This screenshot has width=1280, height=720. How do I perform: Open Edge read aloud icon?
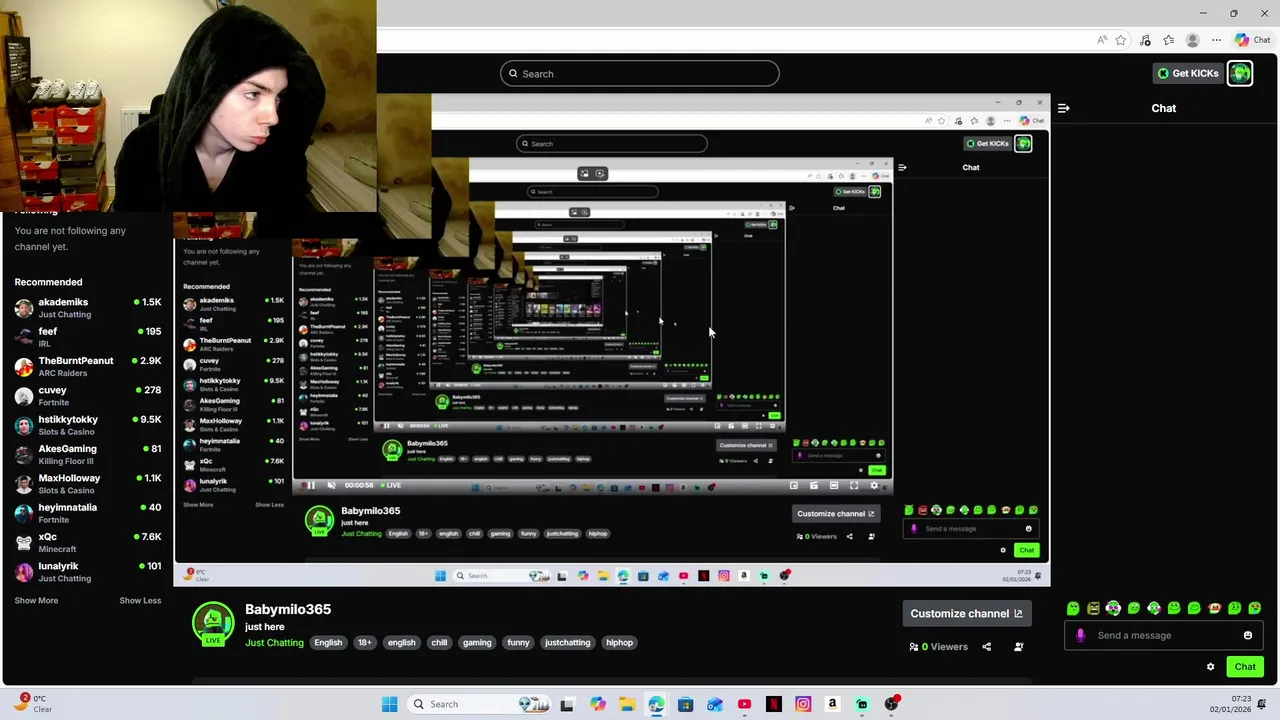pyautogui.click(x=1102, y=40)
